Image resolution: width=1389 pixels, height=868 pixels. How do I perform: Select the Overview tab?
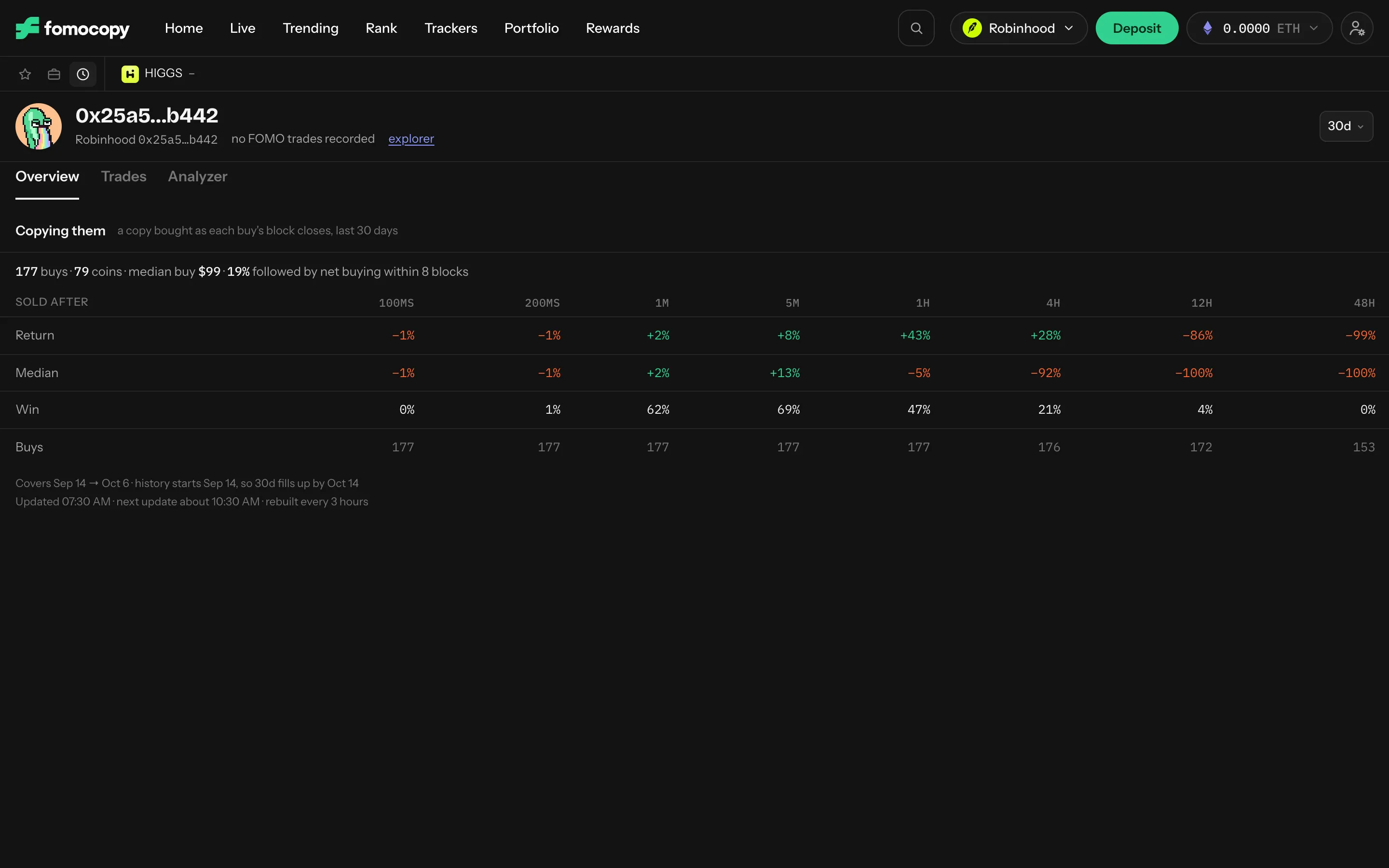(47, 177)
